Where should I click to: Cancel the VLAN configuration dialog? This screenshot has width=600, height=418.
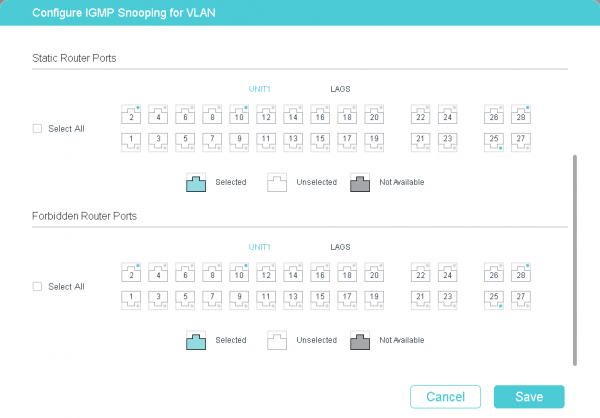445,397
